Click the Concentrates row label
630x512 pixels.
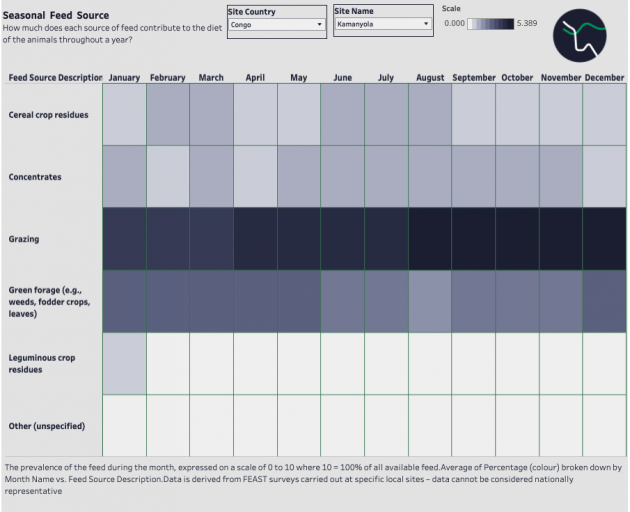[35, 177]
